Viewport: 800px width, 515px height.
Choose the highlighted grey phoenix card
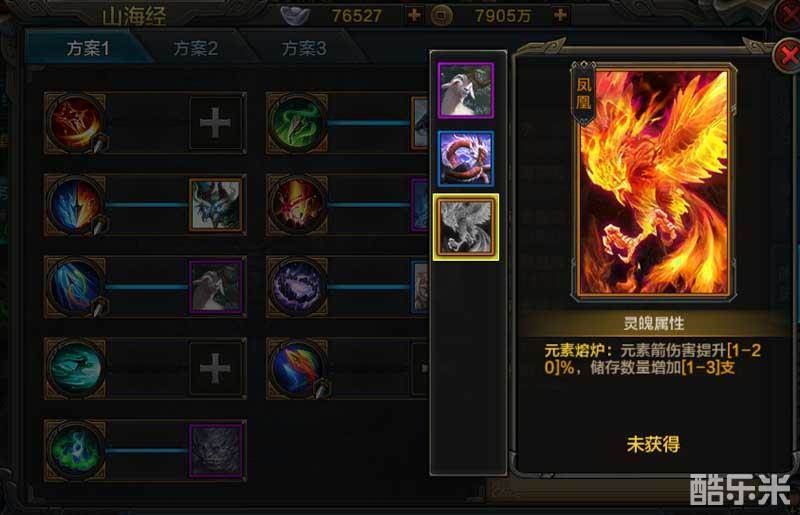coord(465,227)
